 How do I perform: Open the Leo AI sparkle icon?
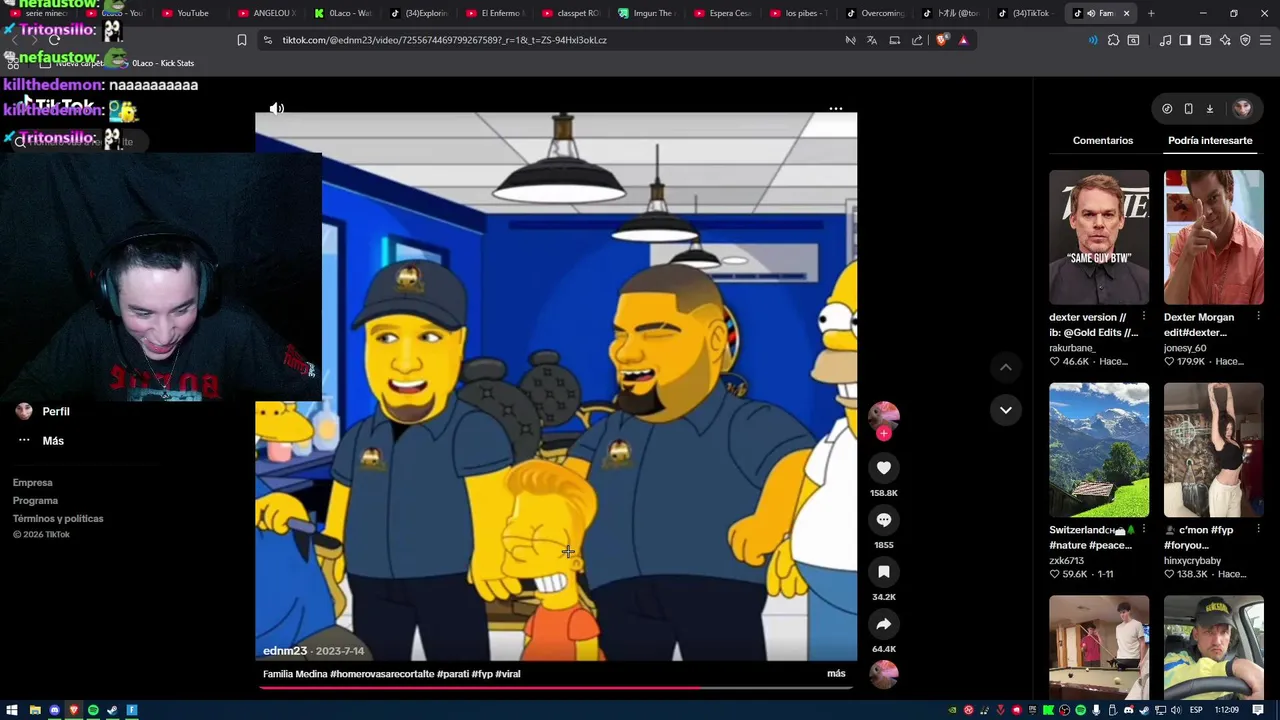point(1225,40)
